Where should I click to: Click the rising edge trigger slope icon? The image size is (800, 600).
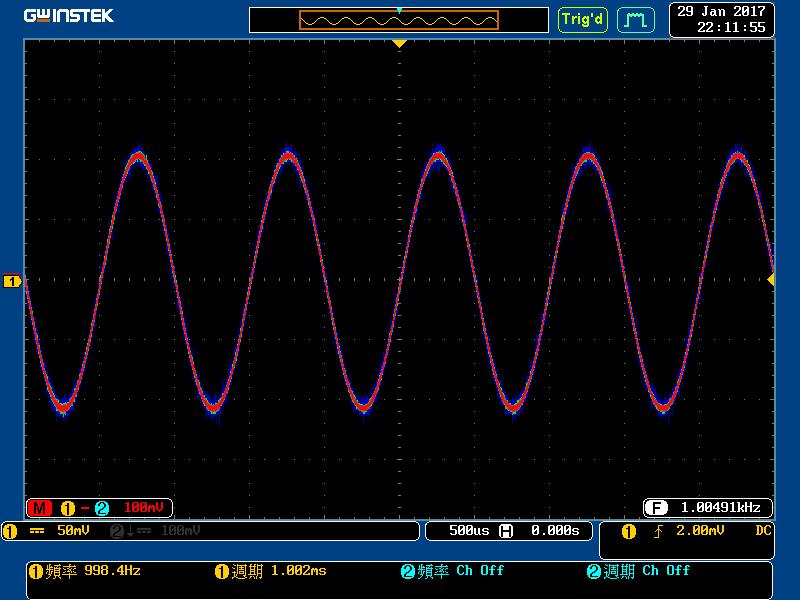pyautogui.click(x=659, y=532)
